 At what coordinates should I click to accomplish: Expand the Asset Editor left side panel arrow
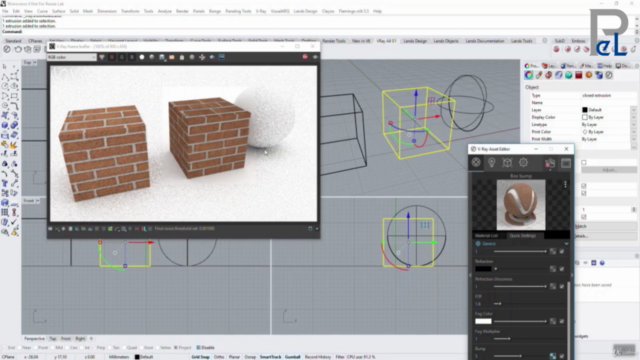click(x=470, y=275)
